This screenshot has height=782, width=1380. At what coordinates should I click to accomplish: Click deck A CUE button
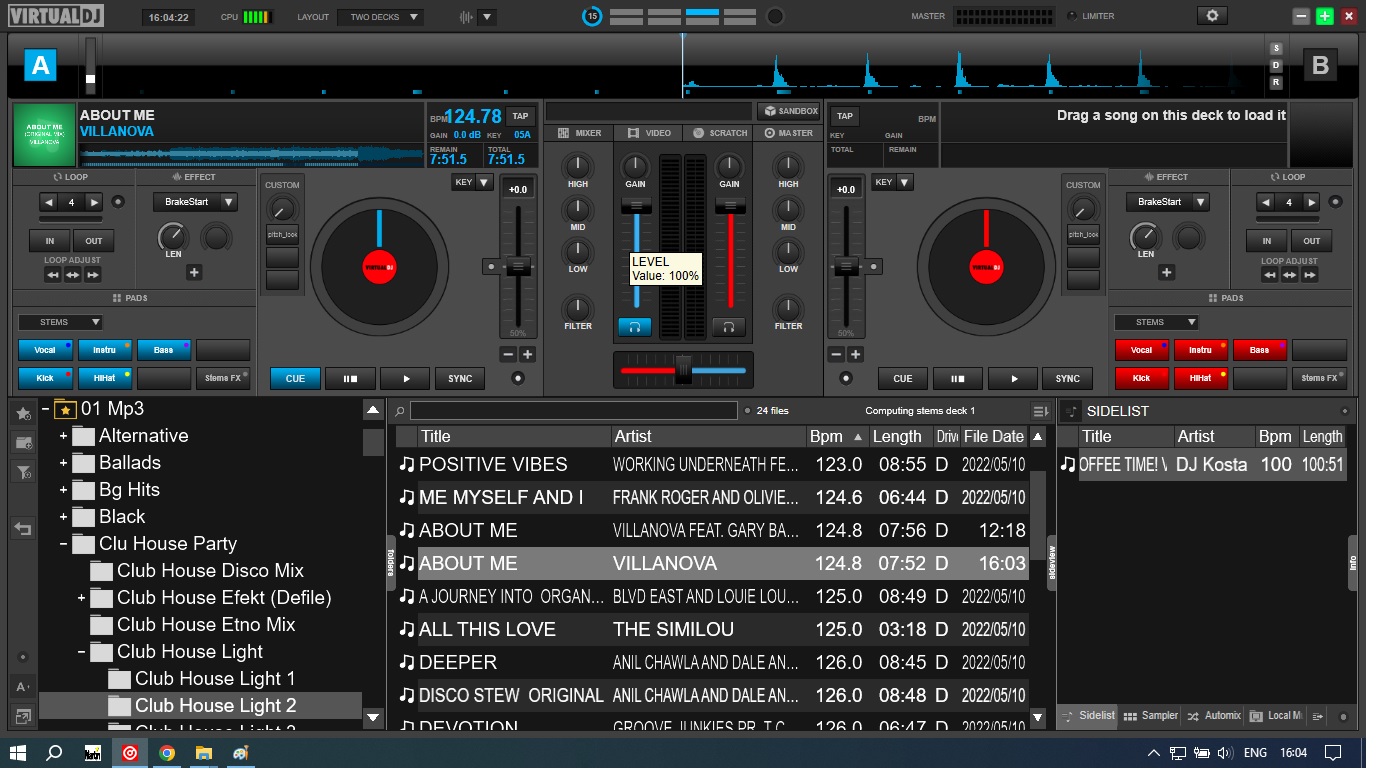[x=295, y=379]
